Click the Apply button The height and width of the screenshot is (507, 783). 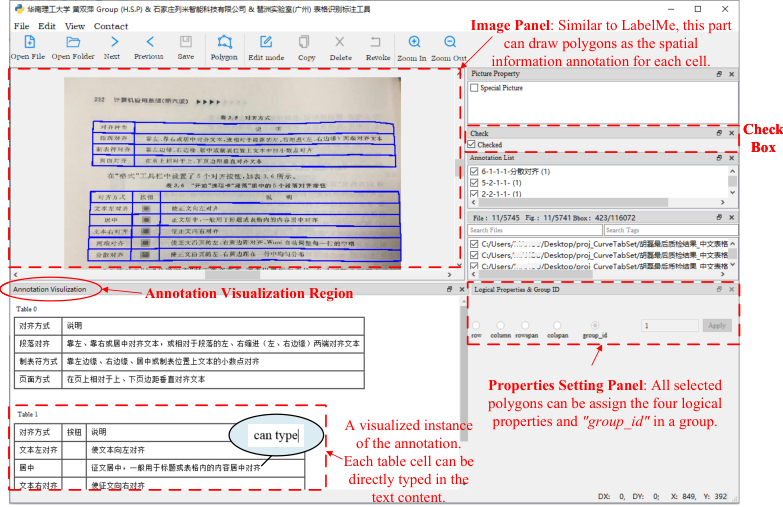pyautogui.click(x=717, y=325)
